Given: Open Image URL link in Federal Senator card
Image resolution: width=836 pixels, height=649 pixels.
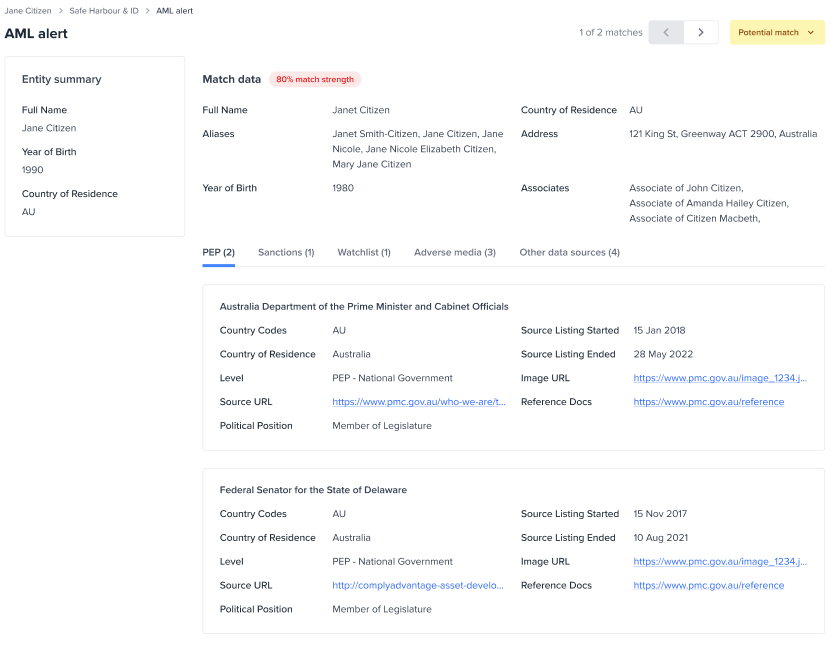Looking at the screenshot, I should click(x=719, y=562).
